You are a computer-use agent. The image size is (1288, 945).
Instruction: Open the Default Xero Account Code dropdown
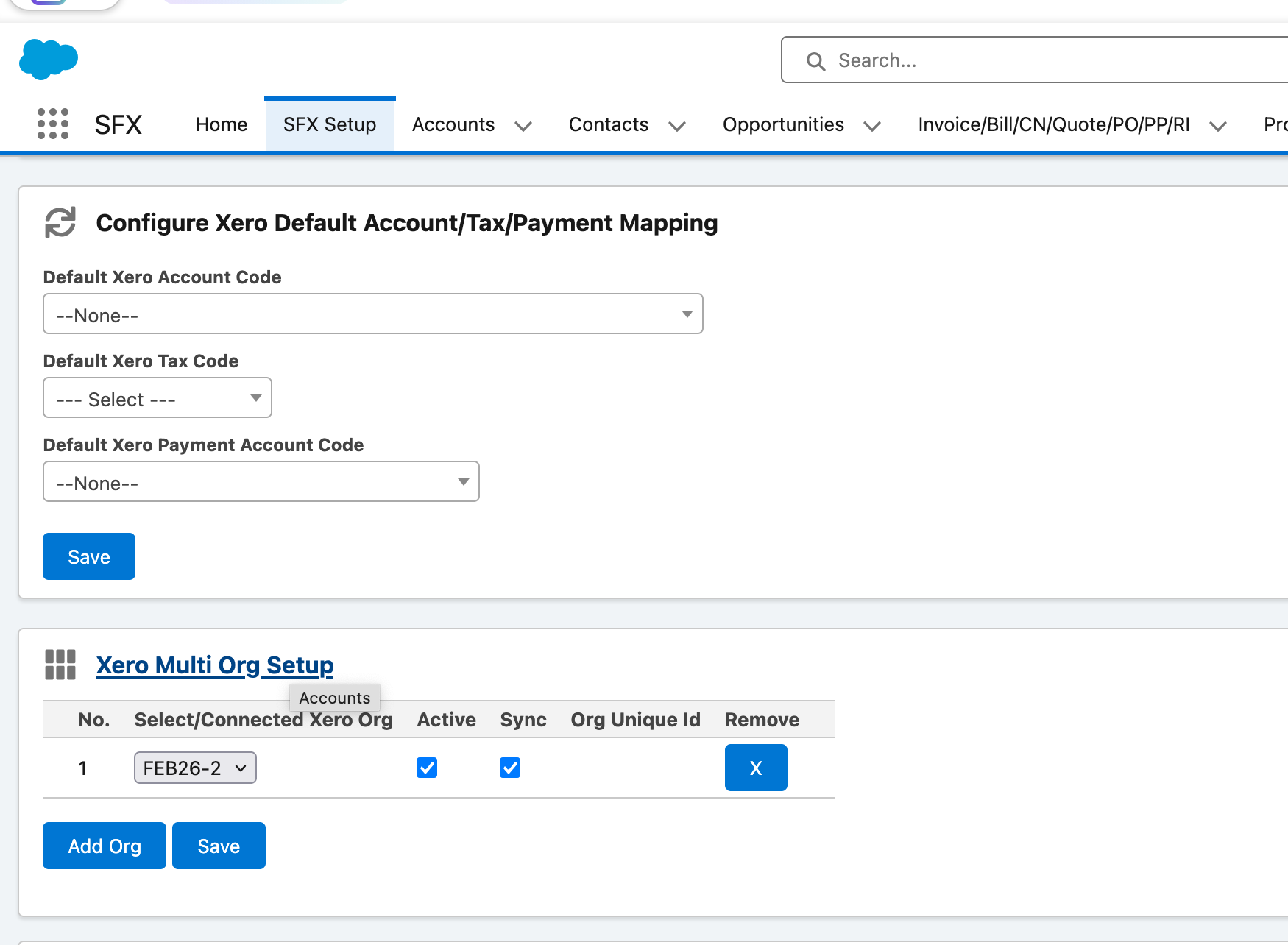coord(373,314)
